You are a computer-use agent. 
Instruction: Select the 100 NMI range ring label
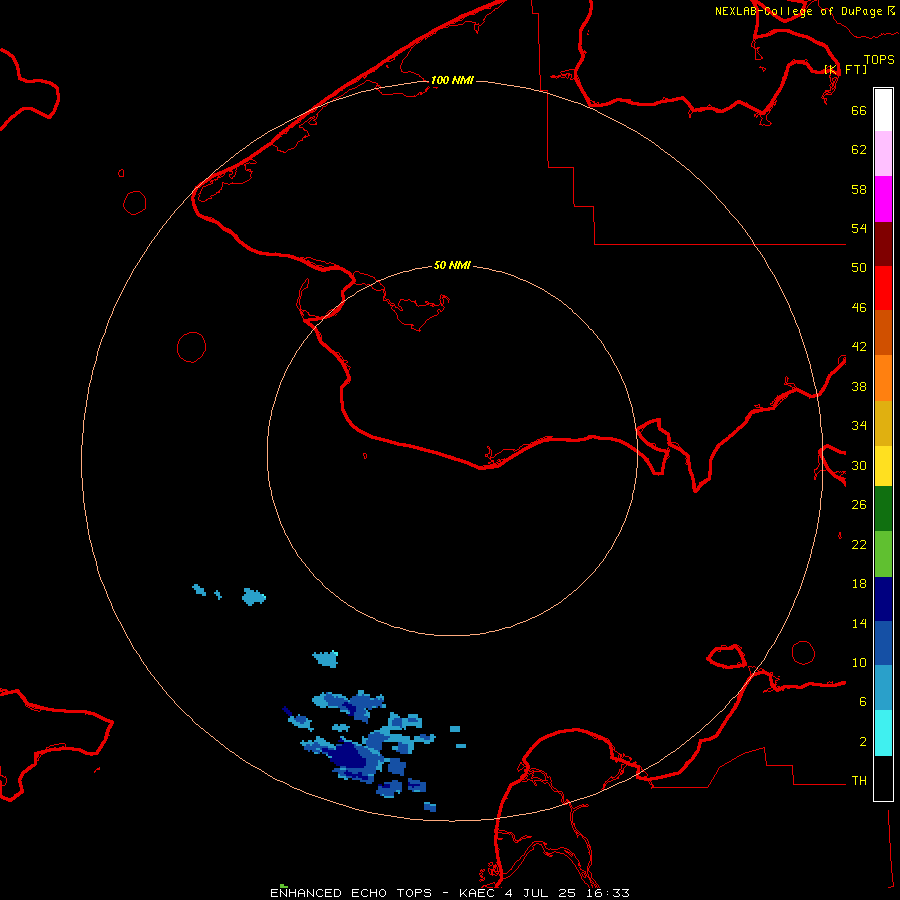click(x=452, y=80)
